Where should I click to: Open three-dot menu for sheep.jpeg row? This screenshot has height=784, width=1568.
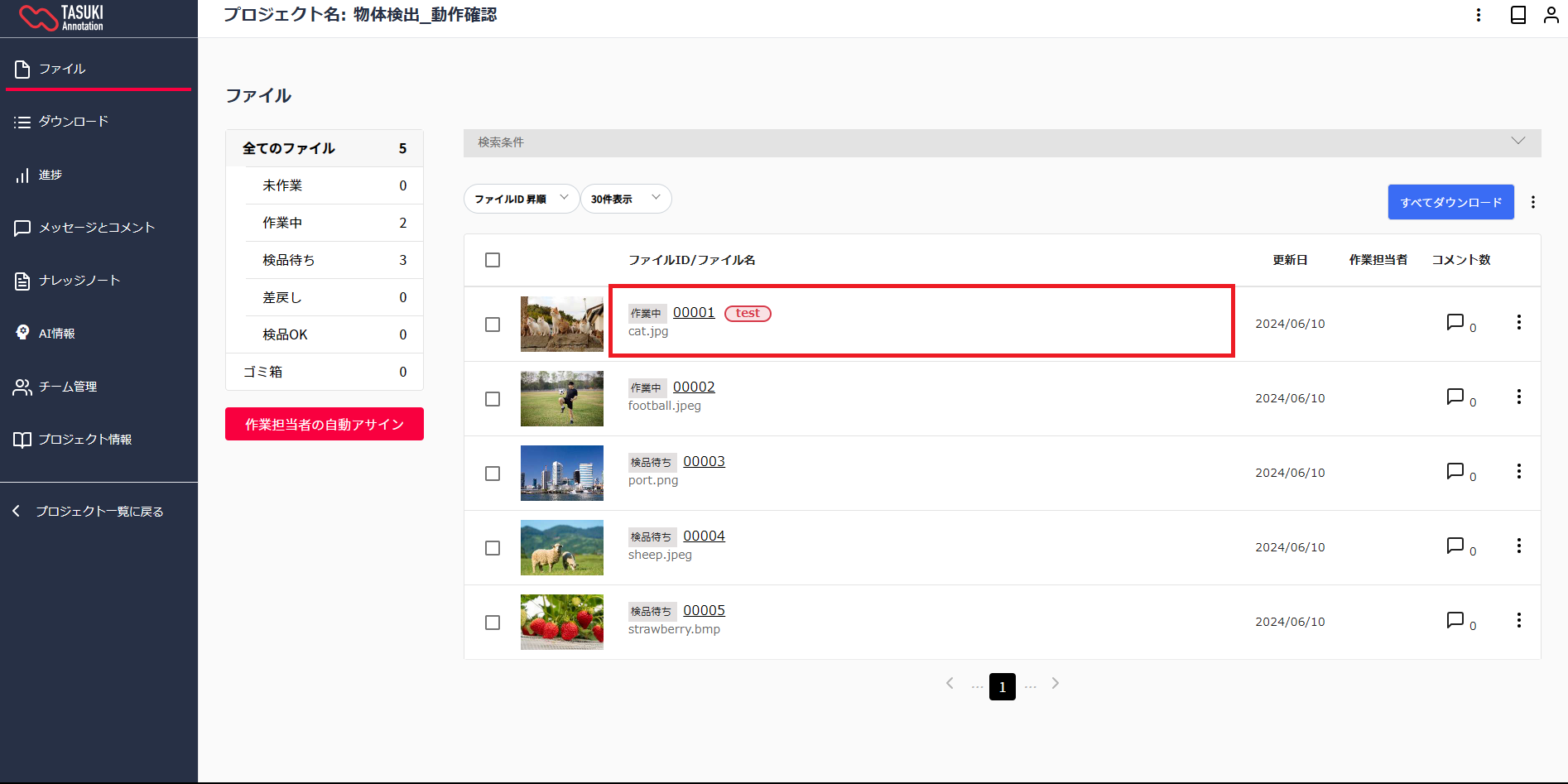pos(1518,546)
